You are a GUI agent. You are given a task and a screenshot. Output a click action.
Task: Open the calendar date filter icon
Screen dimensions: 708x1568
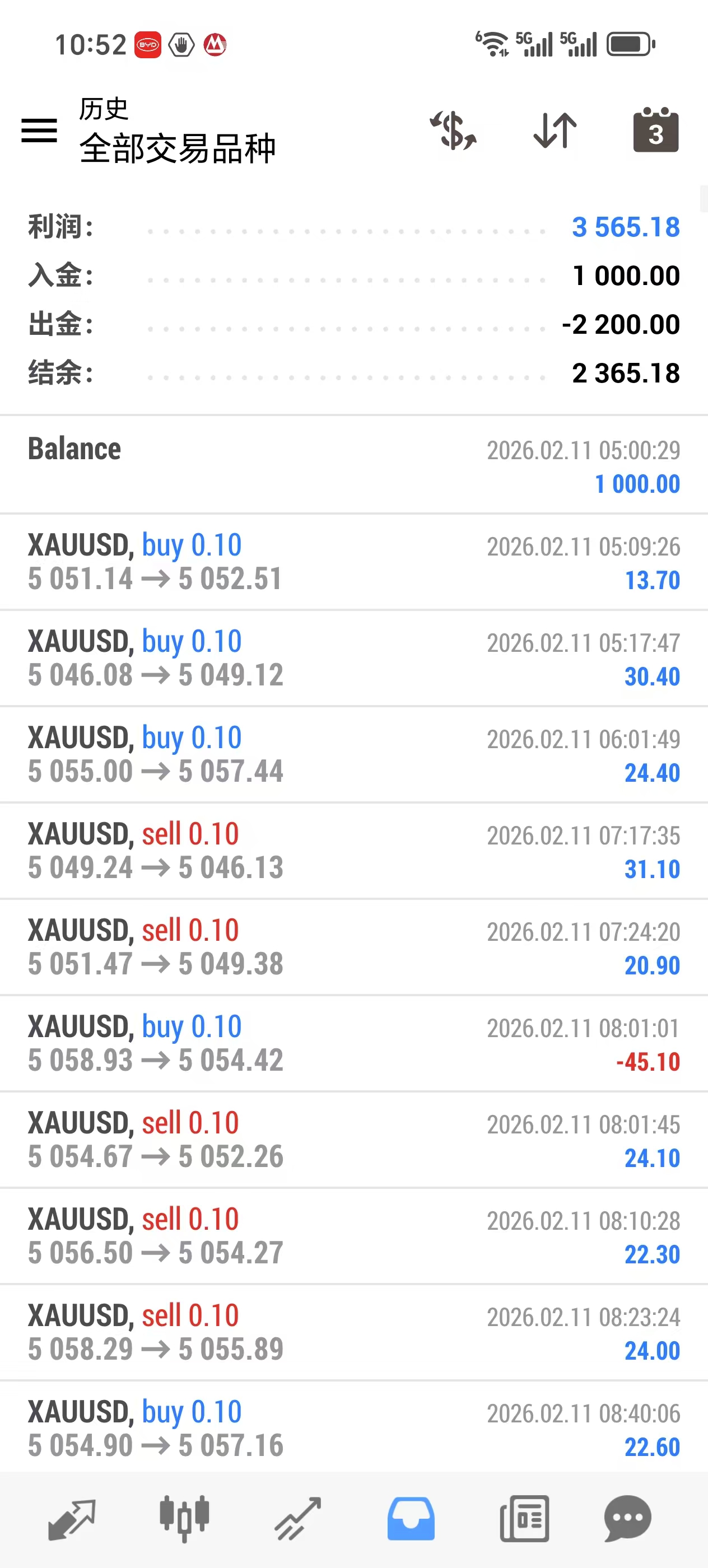point(656,130)
